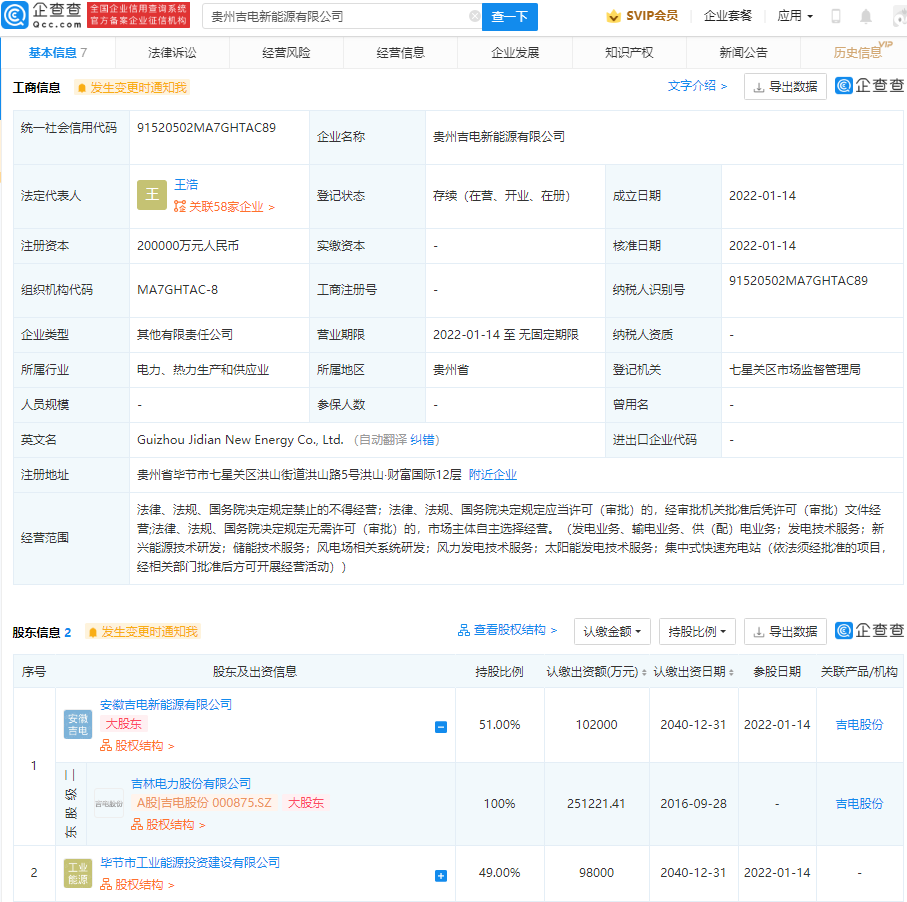Clear the search box using the × icon
Screen dimensions: 907x902
coord(477,17)
